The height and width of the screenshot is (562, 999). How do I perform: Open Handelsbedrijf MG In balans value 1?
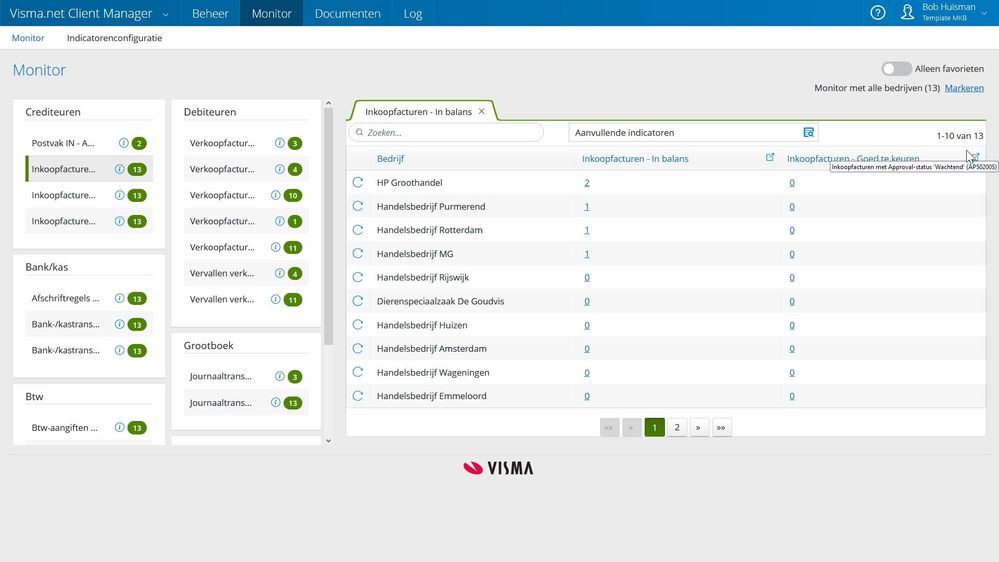587,254
